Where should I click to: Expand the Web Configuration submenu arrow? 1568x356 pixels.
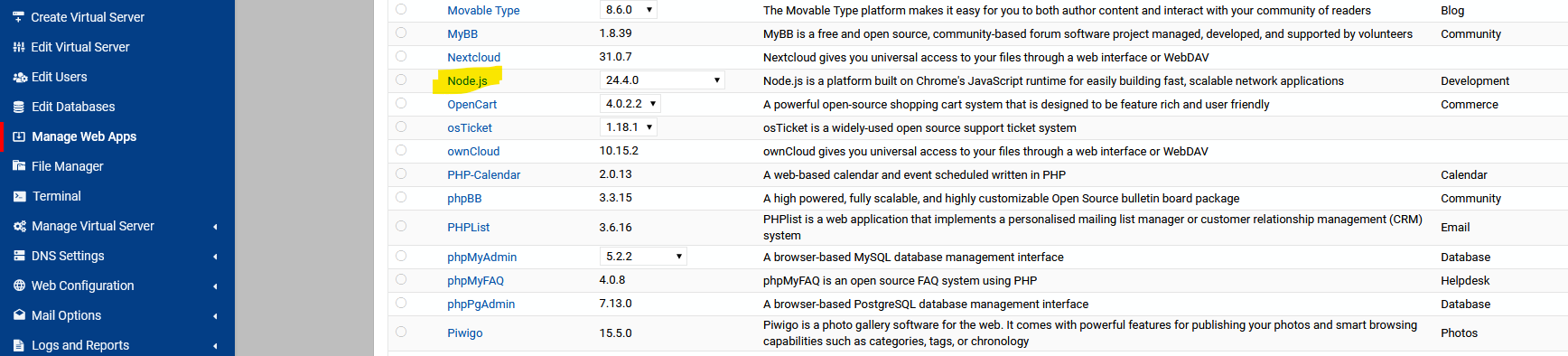click(215, 286)
